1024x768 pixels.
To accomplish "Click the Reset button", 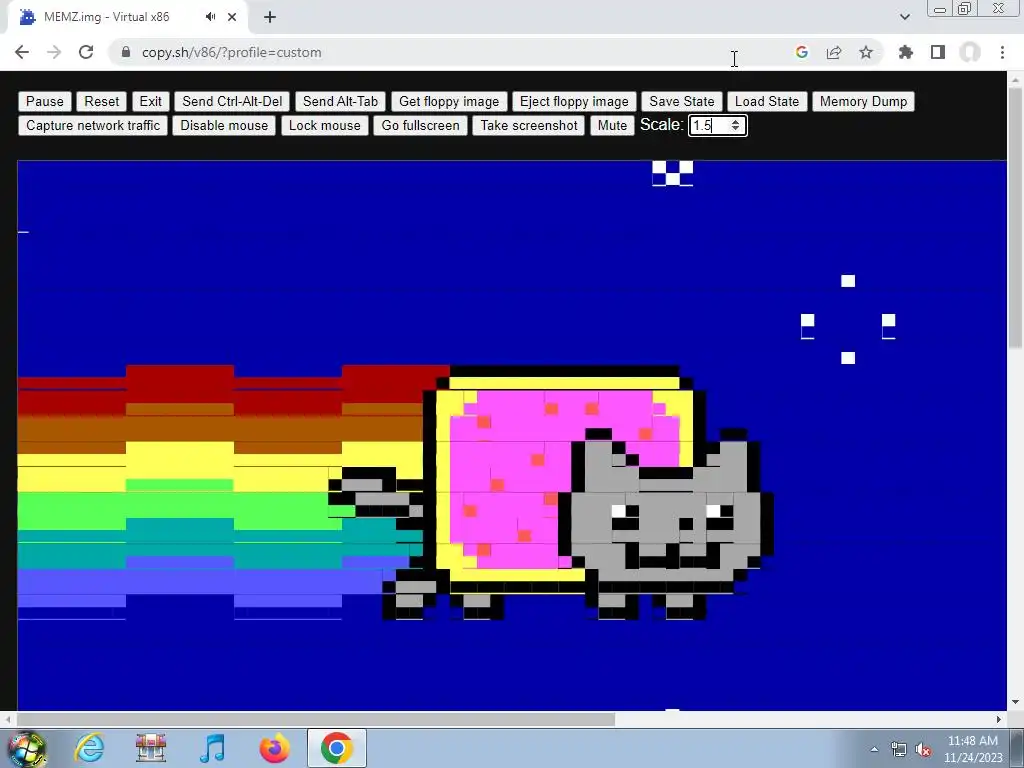I will pyautogui.click(x=102, y=101).
